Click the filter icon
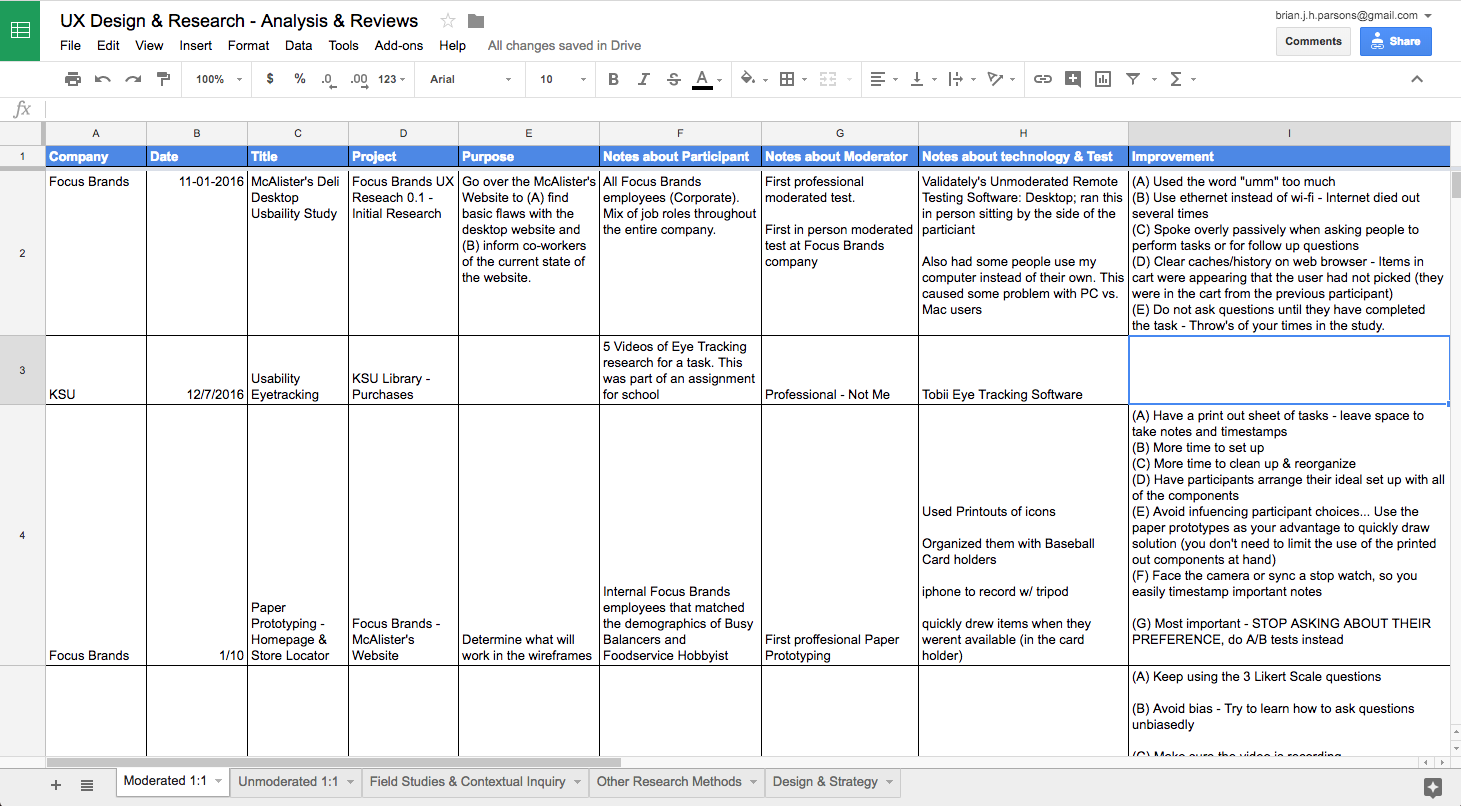The height and width of the screenshot is (806, 1461). [x=1133, y=79]
